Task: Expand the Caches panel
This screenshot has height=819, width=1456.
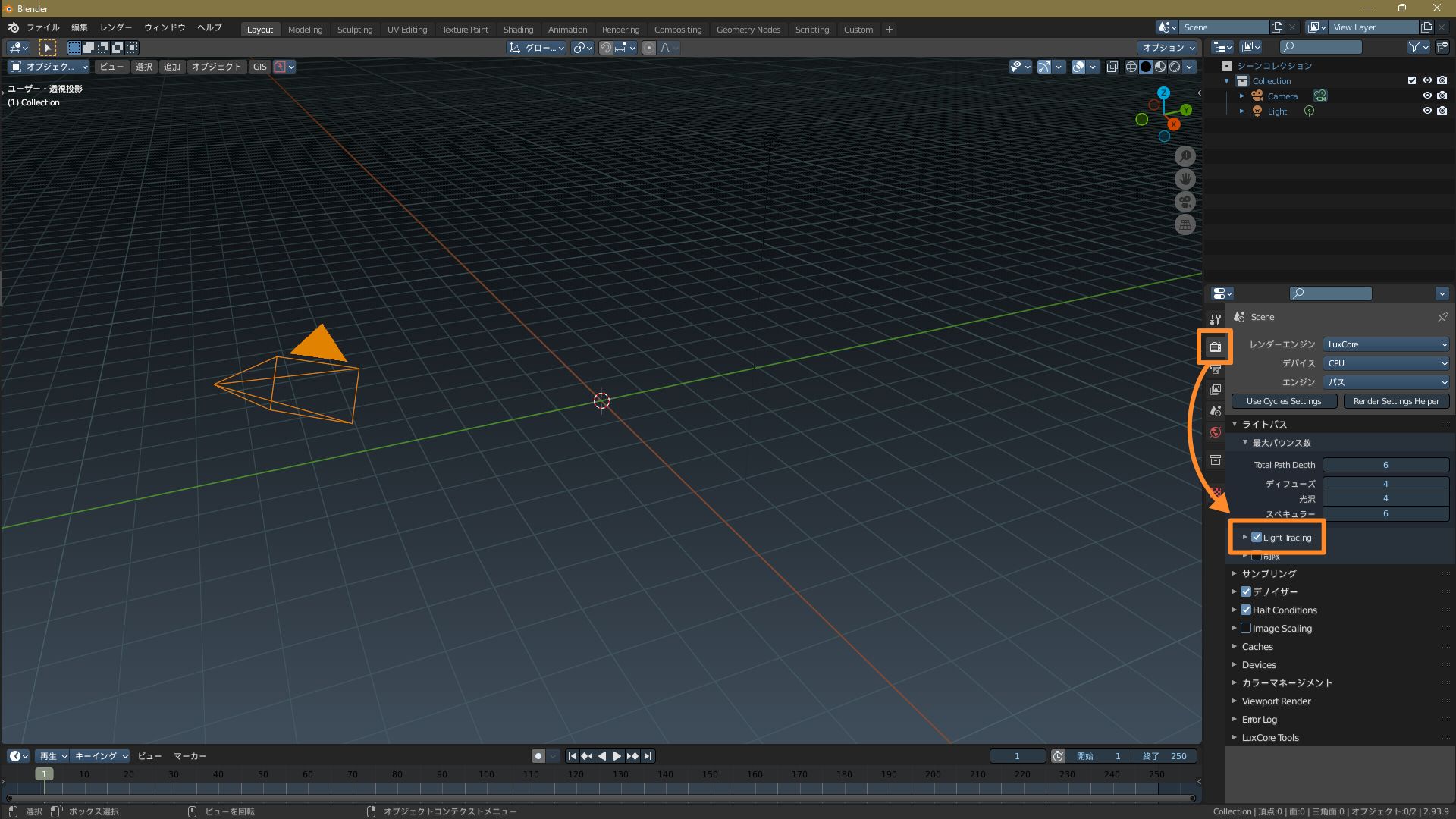Action: tap(1257, 646)
